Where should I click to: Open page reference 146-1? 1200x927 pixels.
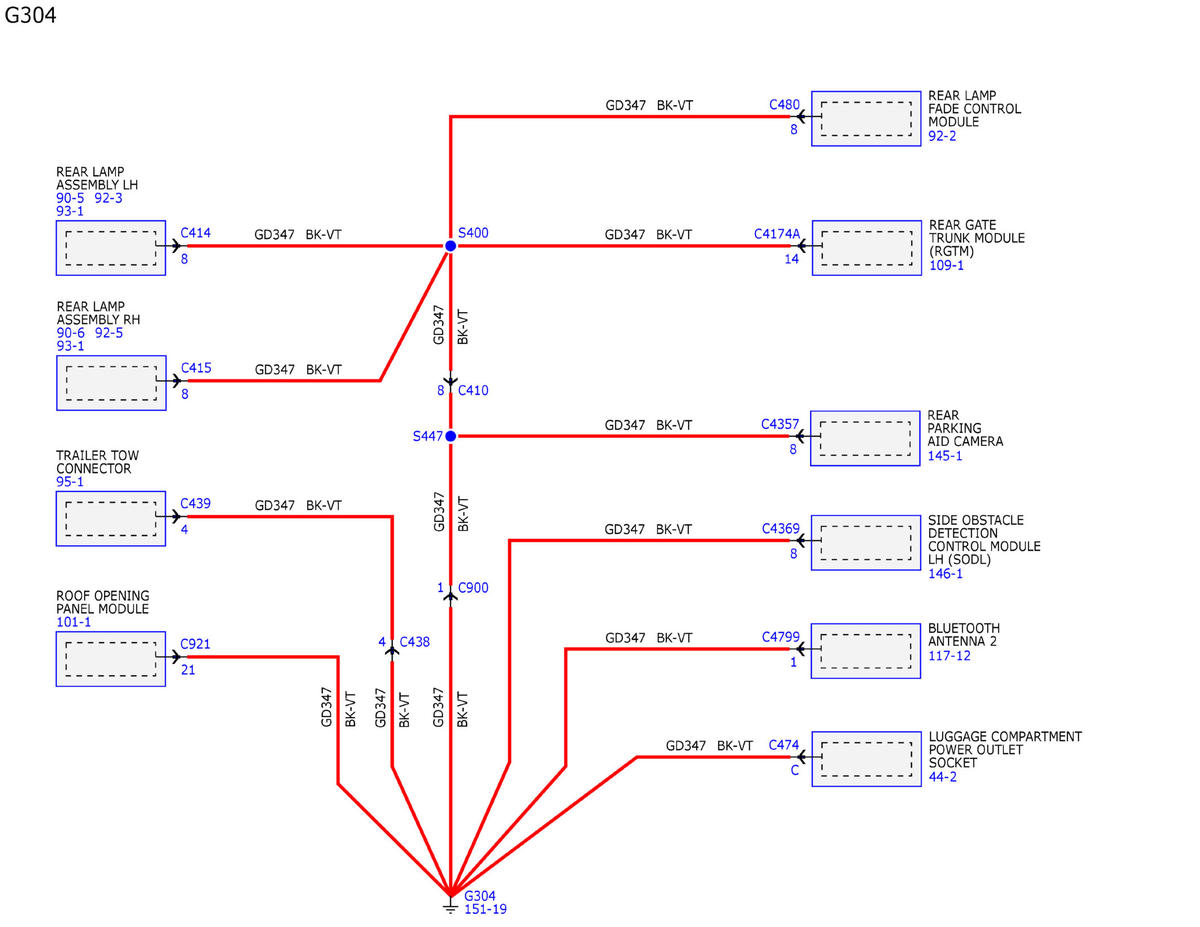945,573
